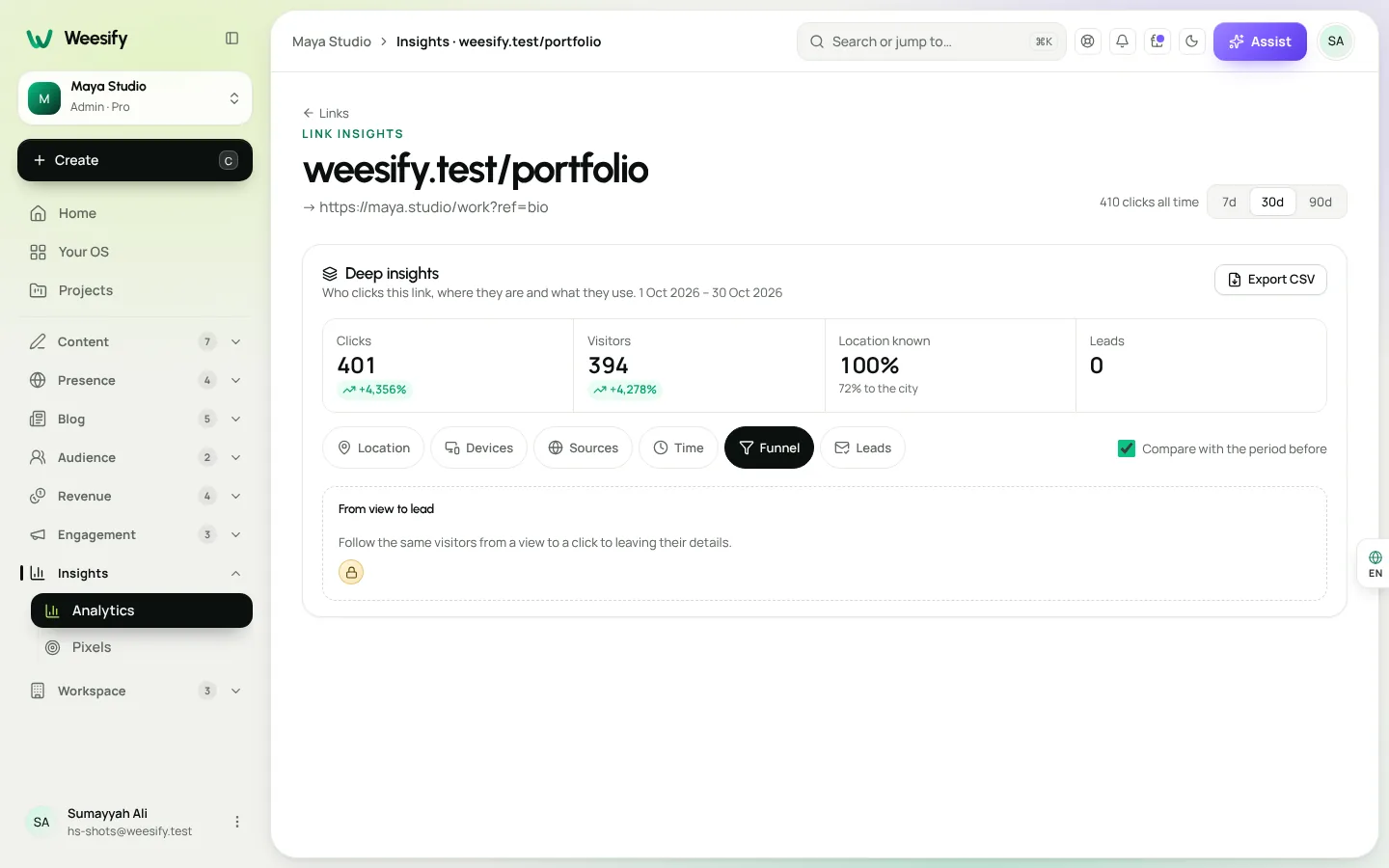Viewport: 1389px width, 868px height.
Task: Click the Create button
Action: click(135, 160)
